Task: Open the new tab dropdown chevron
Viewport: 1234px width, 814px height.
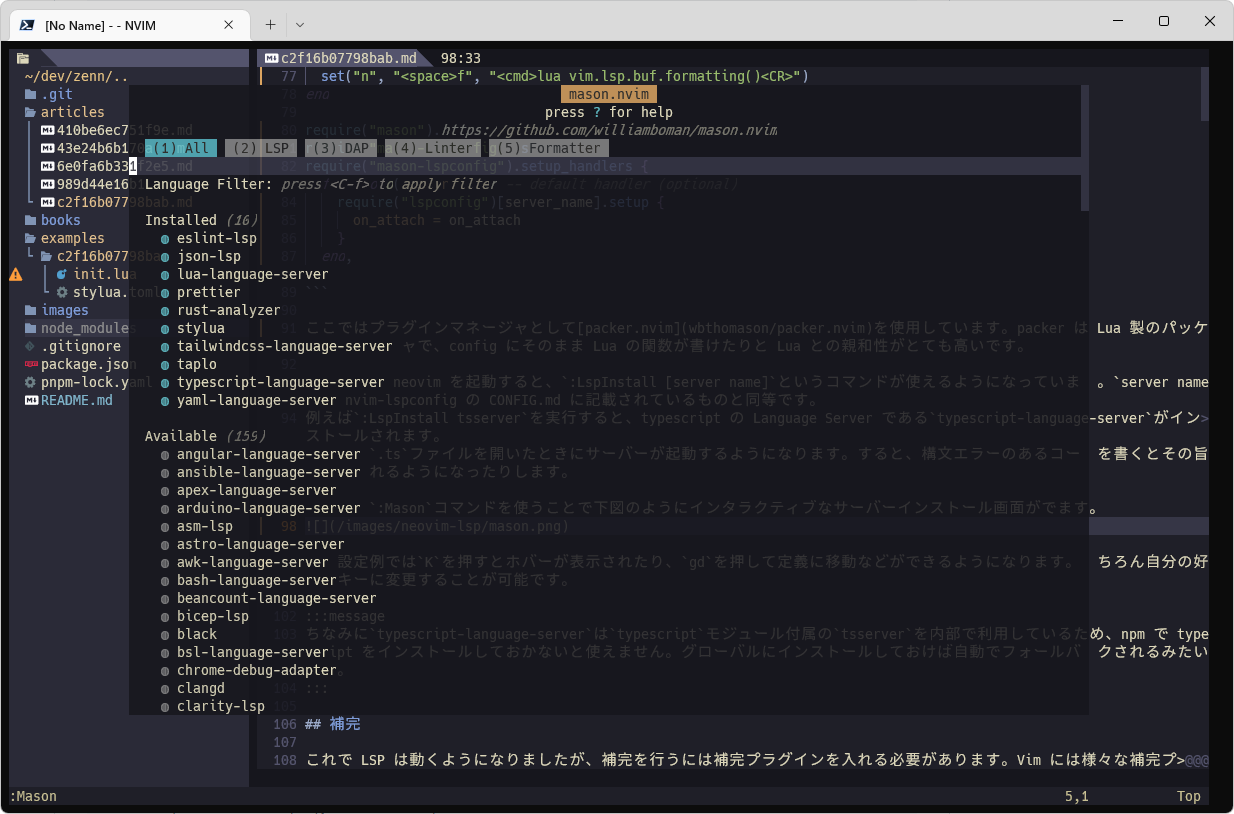Action: (300, 24)
